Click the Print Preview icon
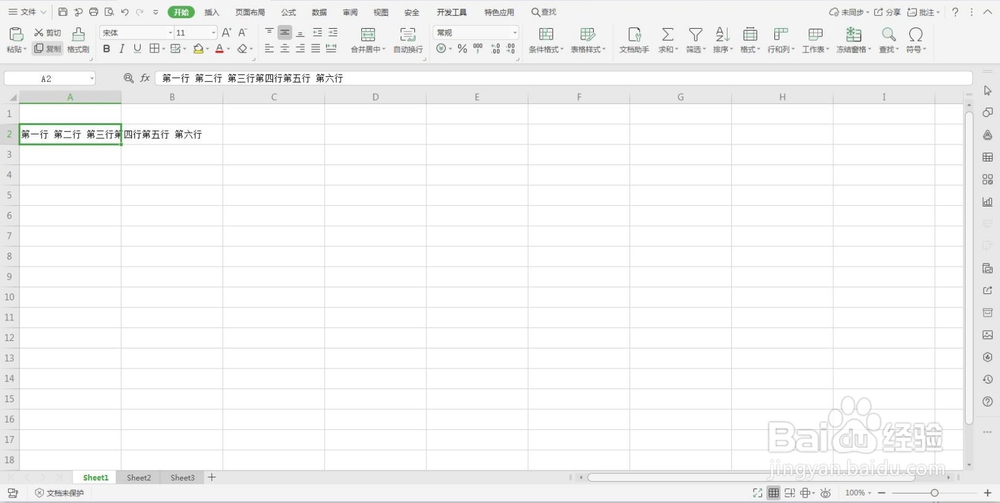This screenshot has height=503, width=1000. (110, 12)
